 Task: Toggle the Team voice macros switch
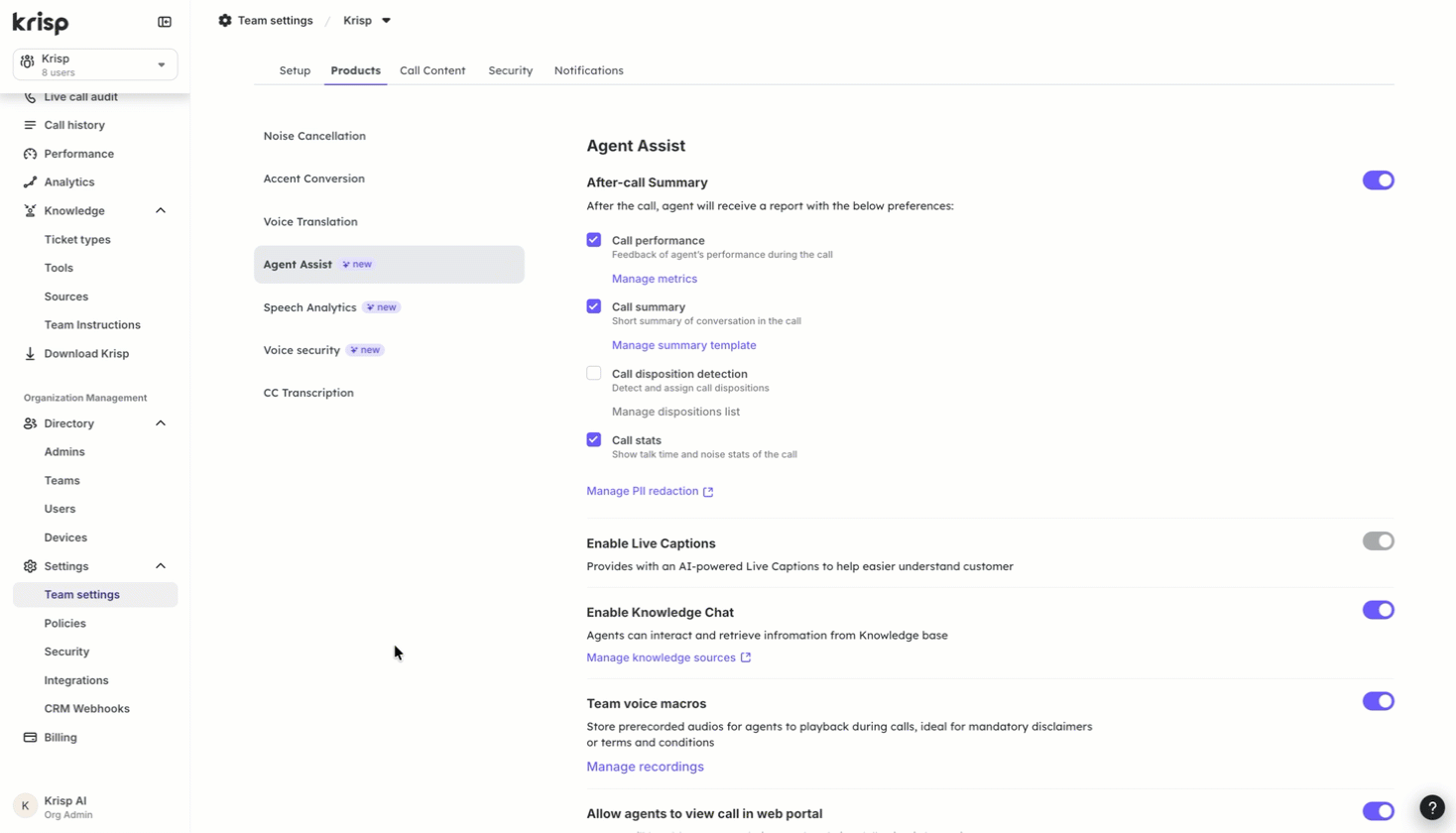[1378, 701]
